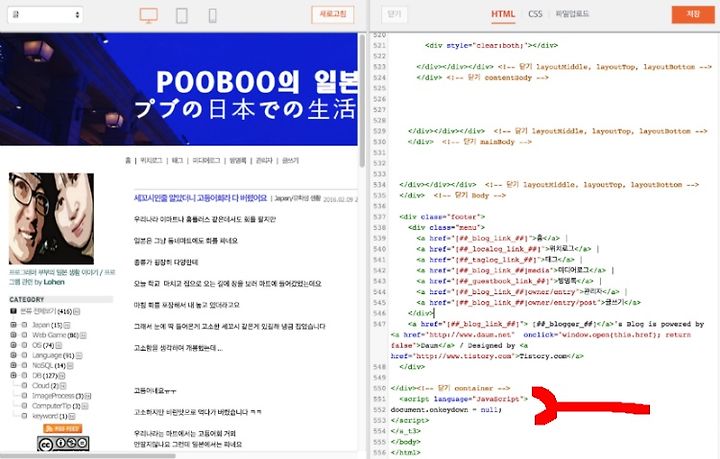Open the all-categories (416) entry
The height and width of the screenshot is (459, 720).
[x=46, y=311]
